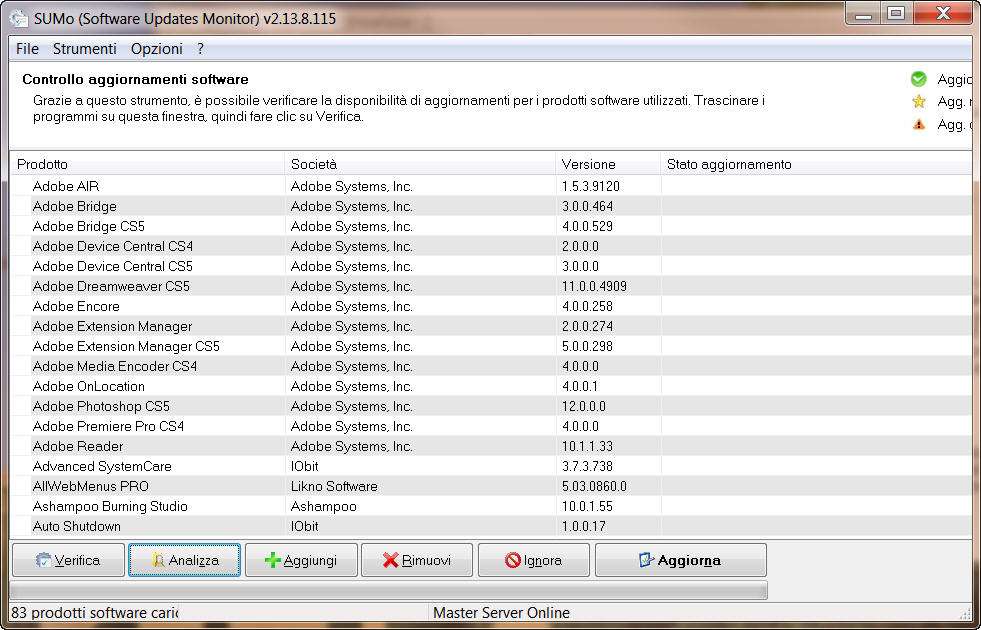Maximize the SUMo window
This screenshot has width=981, height=630.
click(x=897, y=14)
